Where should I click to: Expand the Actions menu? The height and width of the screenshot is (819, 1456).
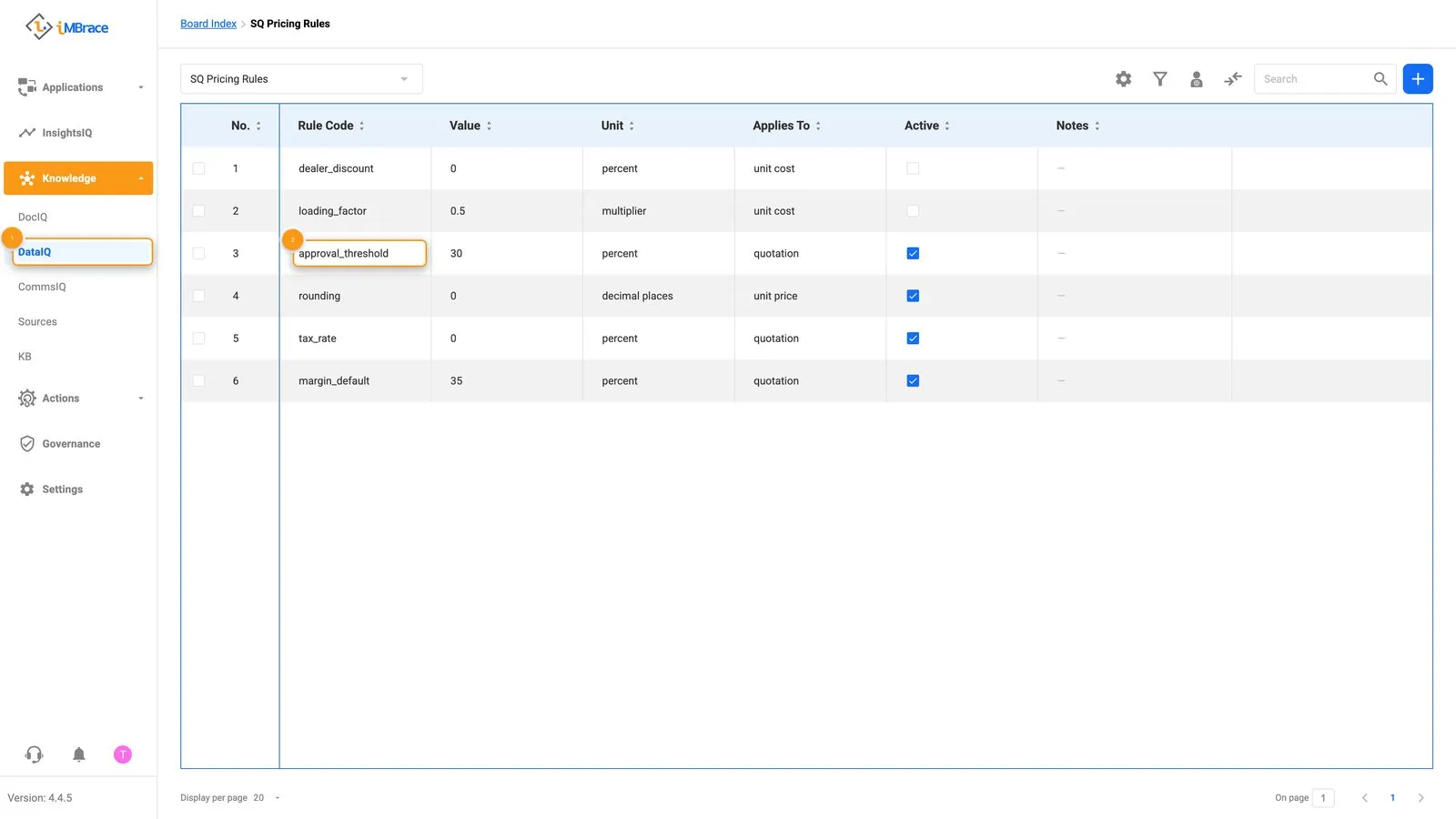80,399
